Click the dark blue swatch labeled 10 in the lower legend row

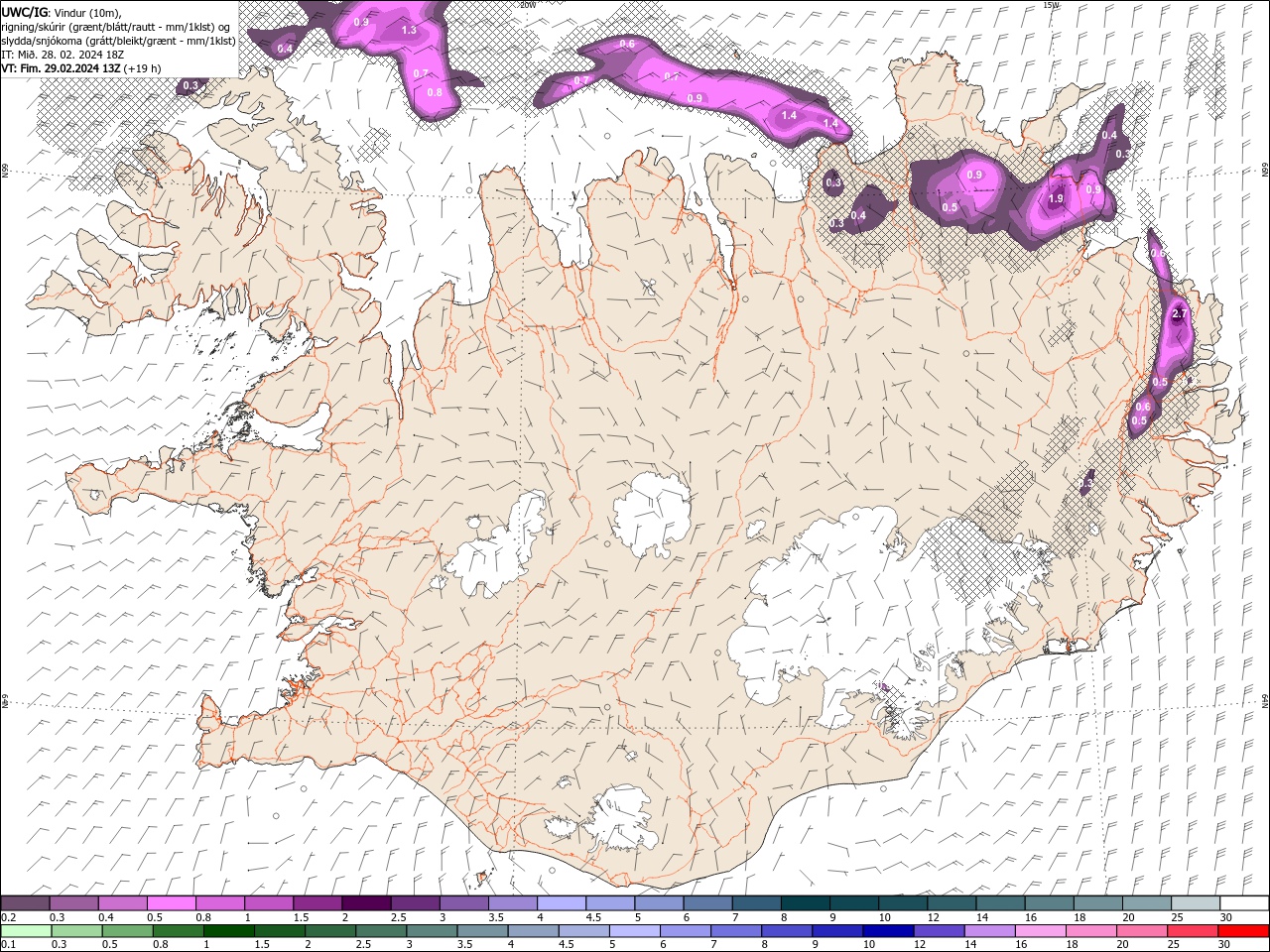point(886,931)
